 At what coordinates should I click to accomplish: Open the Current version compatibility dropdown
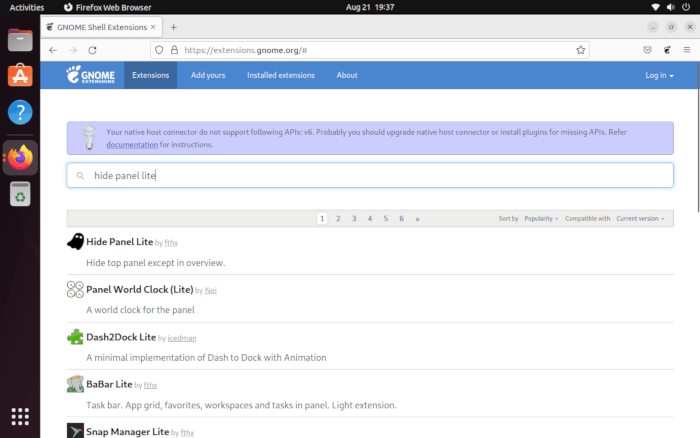[640, 219]
